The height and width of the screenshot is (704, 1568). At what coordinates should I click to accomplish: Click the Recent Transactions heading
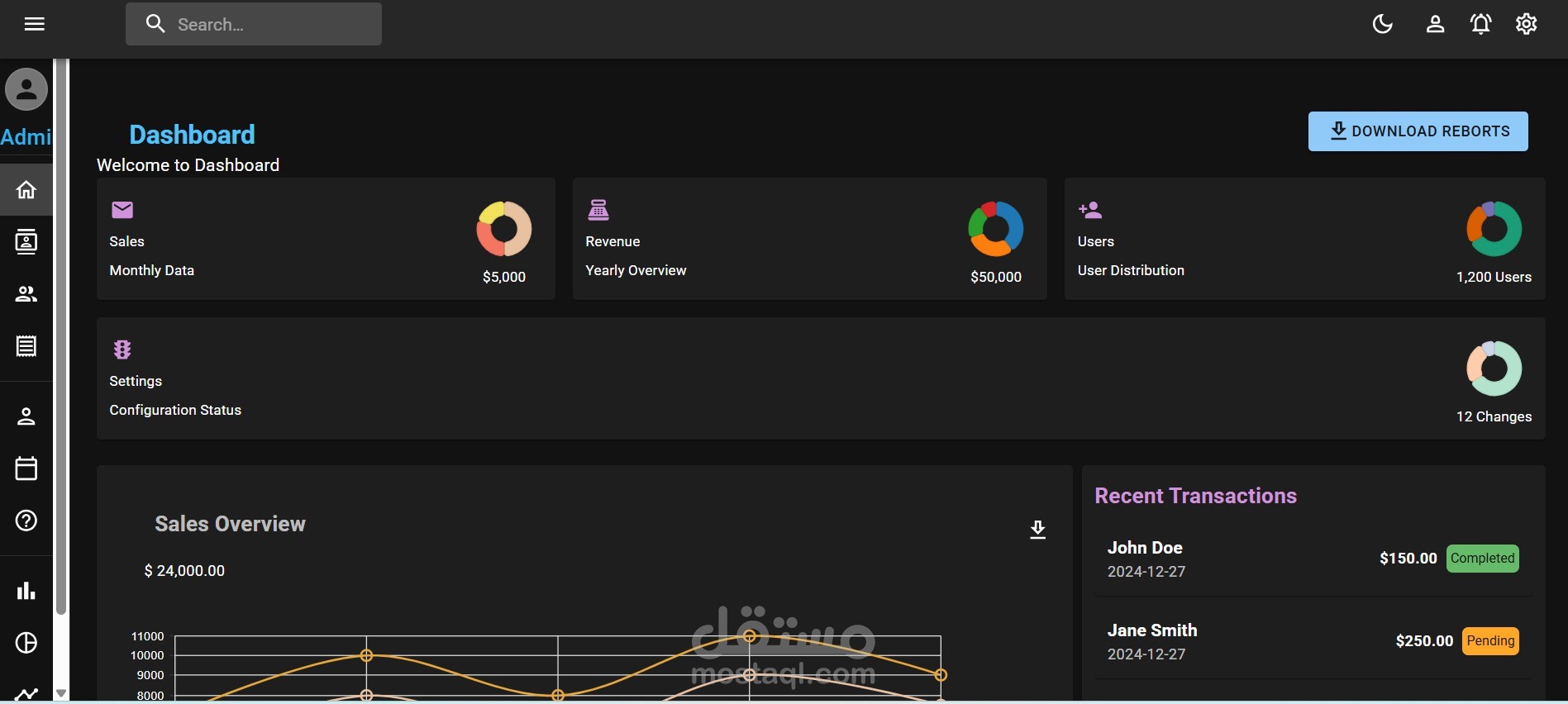click(1196, 496)
